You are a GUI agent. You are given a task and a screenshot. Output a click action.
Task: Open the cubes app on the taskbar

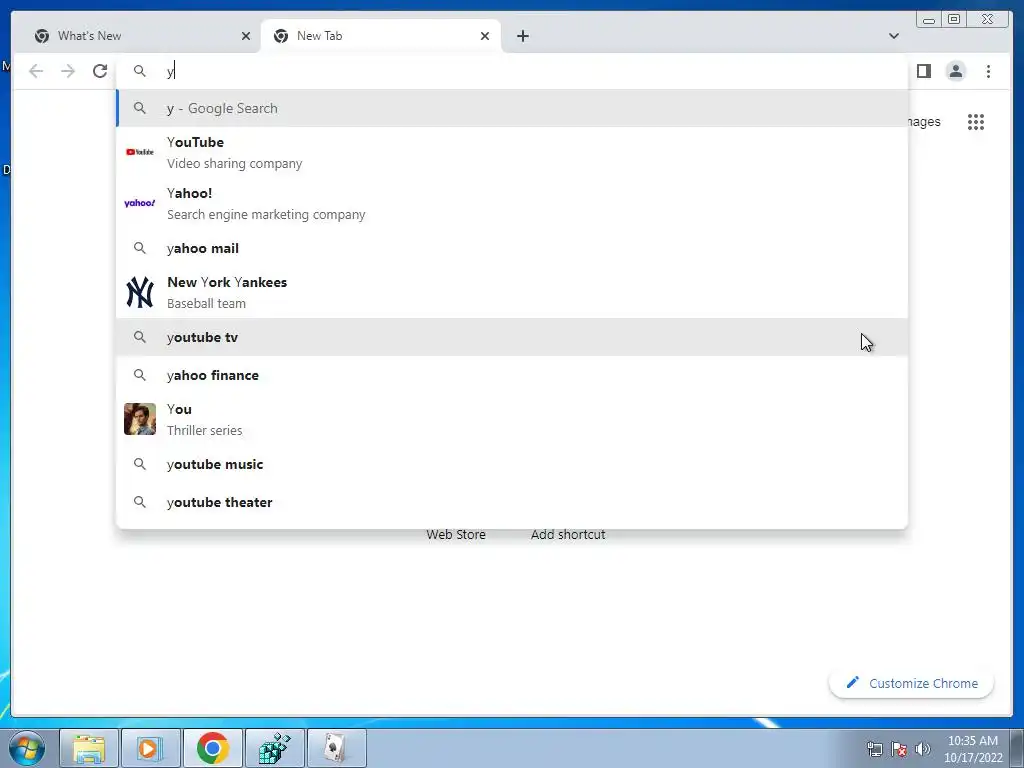point(275,748)
